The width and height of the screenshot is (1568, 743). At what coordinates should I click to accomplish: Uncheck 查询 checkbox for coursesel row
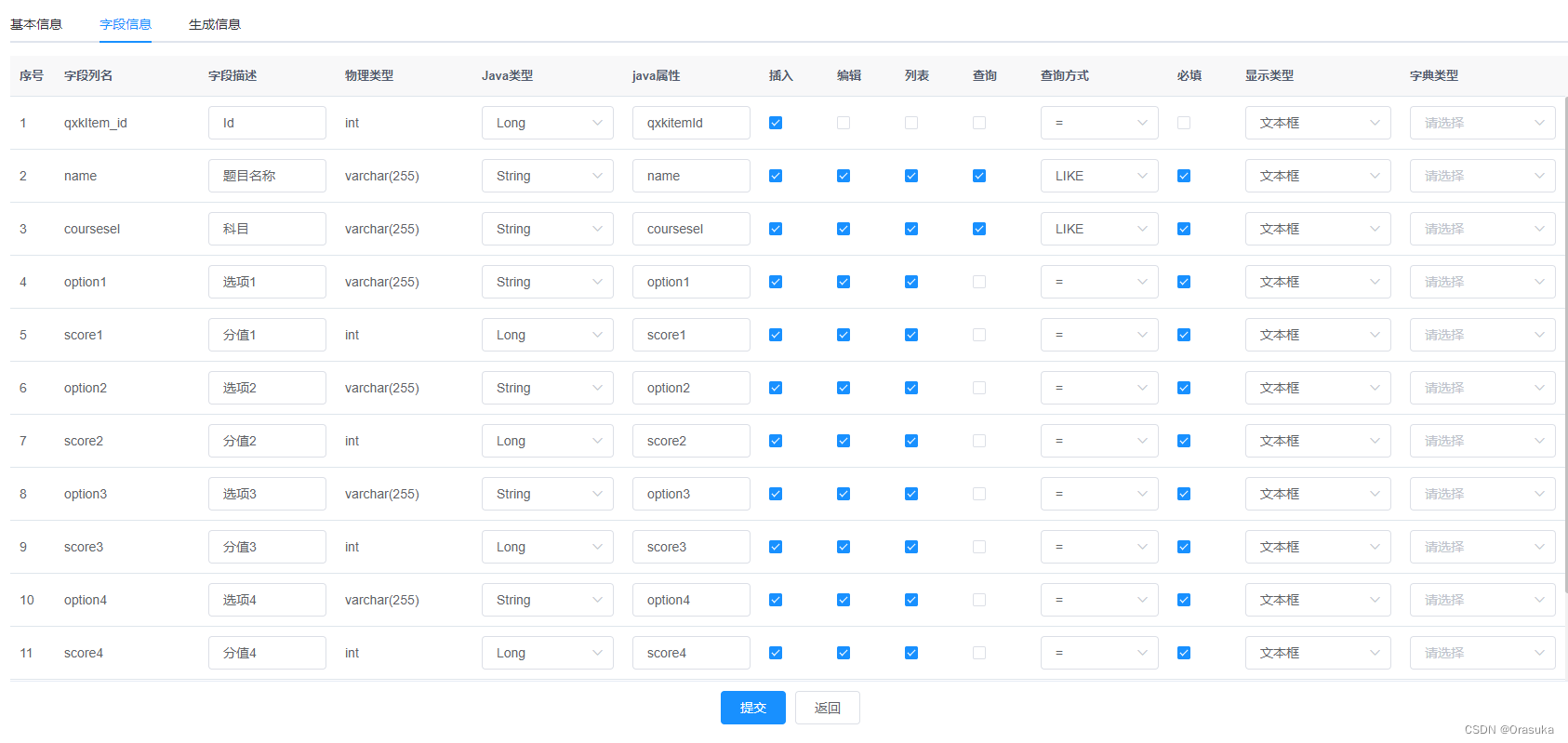979,229
